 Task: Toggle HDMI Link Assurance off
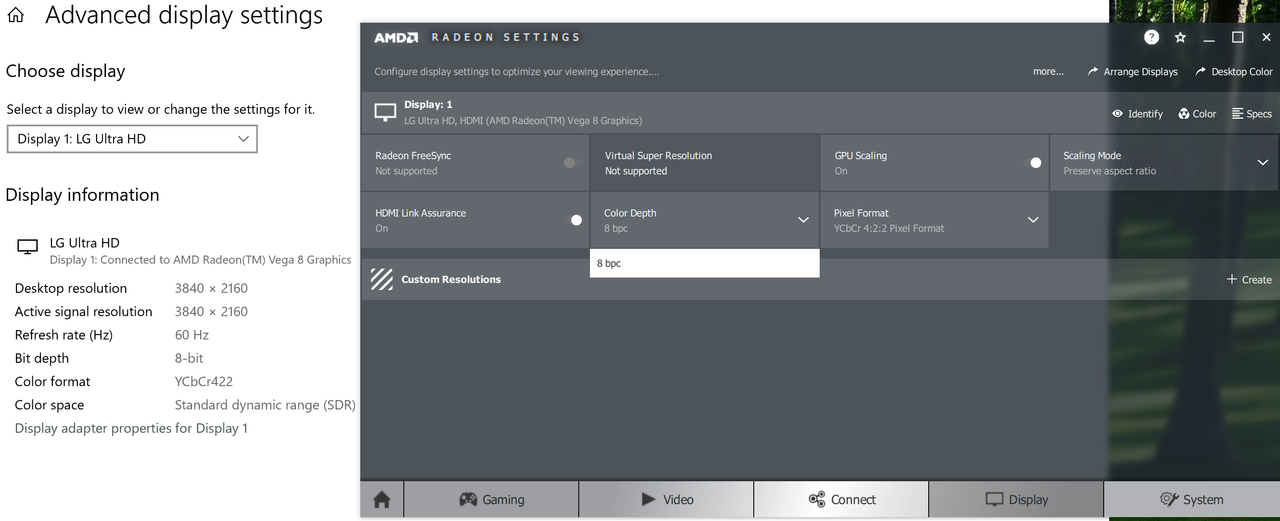[x=576, y=220]
